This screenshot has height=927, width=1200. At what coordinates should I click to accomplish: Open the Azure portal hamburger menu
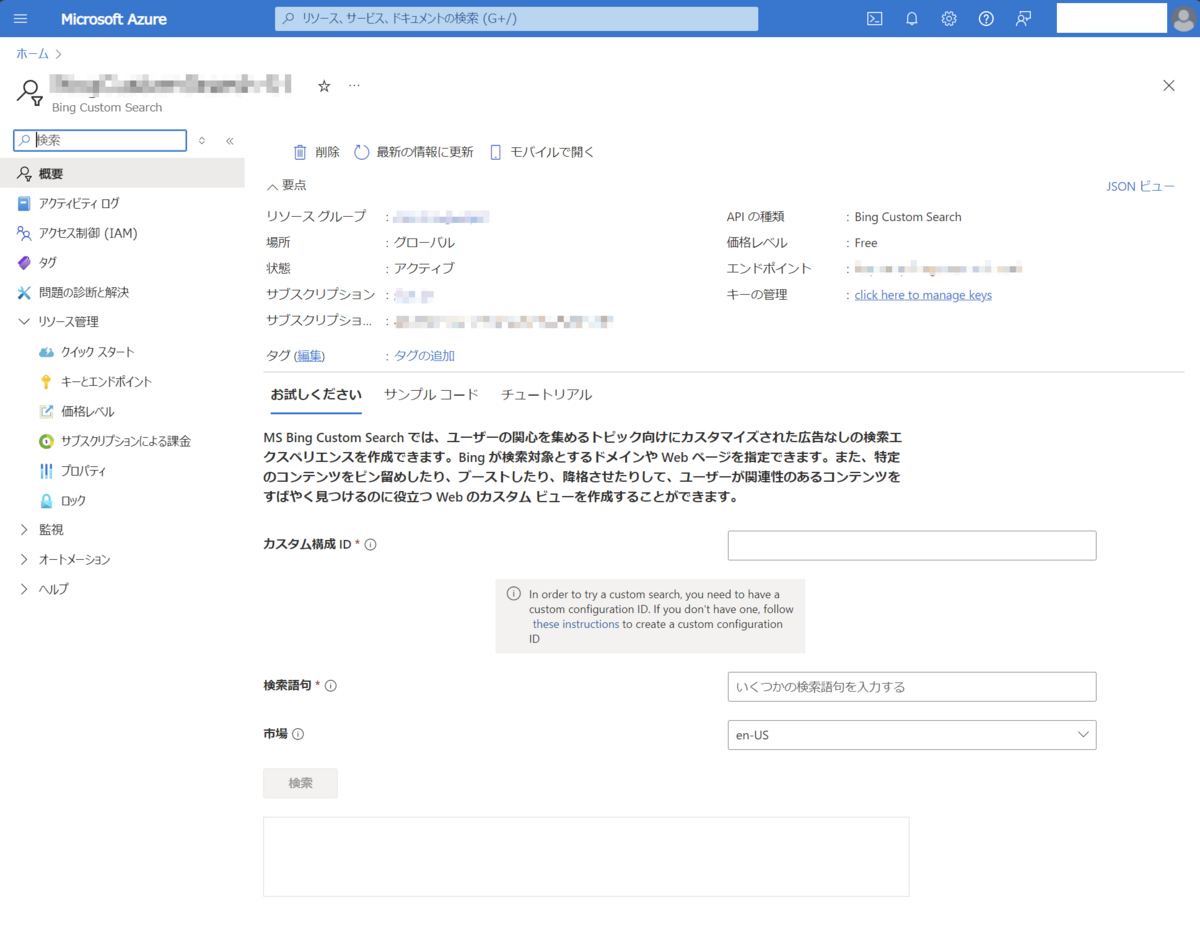[x=21, y=19]
